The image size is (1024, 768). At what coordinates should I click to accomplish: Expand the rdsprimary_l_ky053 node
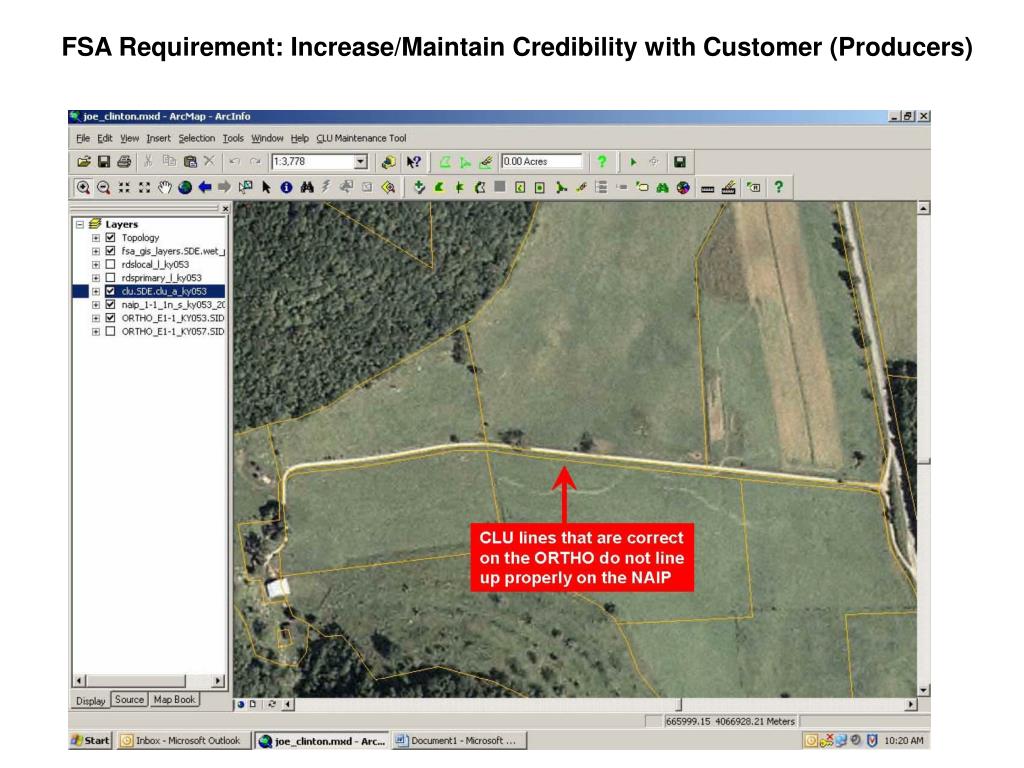[x=95, y=278]
